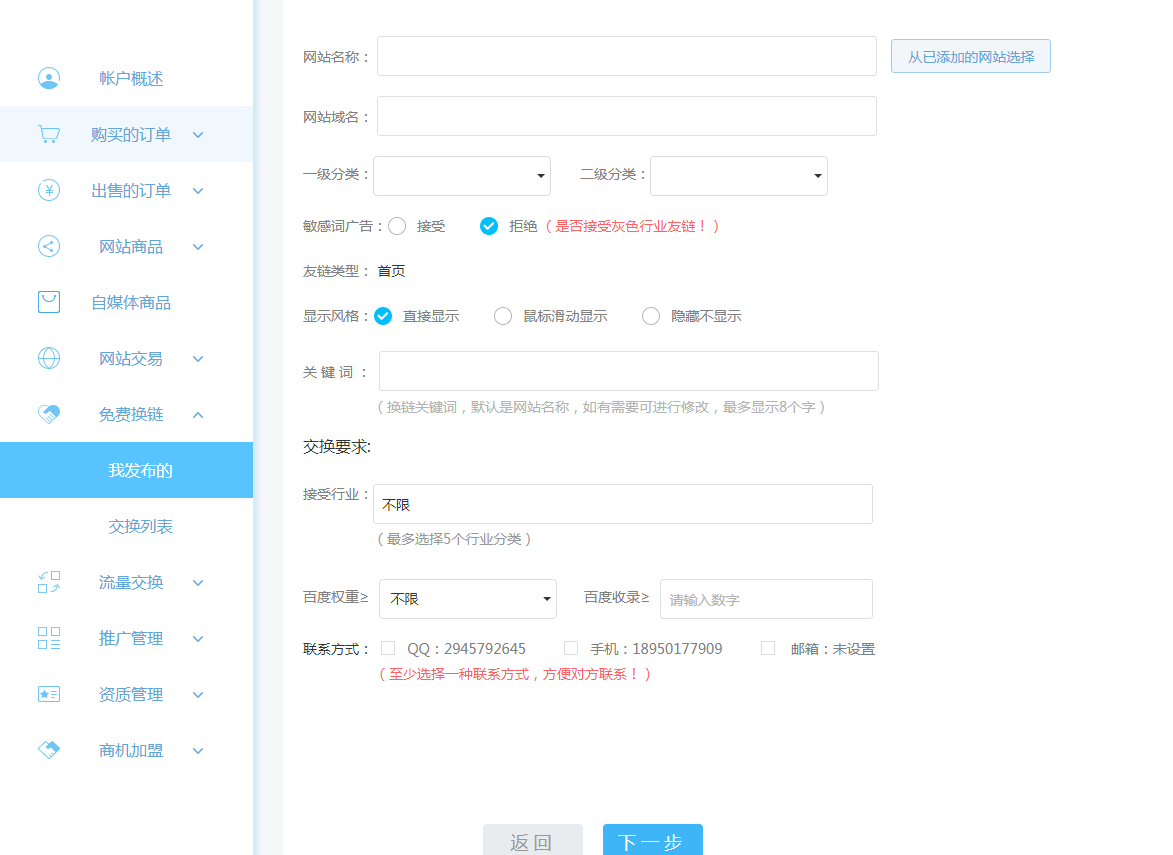This screenshot has height=855, width=1173.
Task: Open the 百度权重 dropdown set to 不限
Action: click(x=468, y=599)
